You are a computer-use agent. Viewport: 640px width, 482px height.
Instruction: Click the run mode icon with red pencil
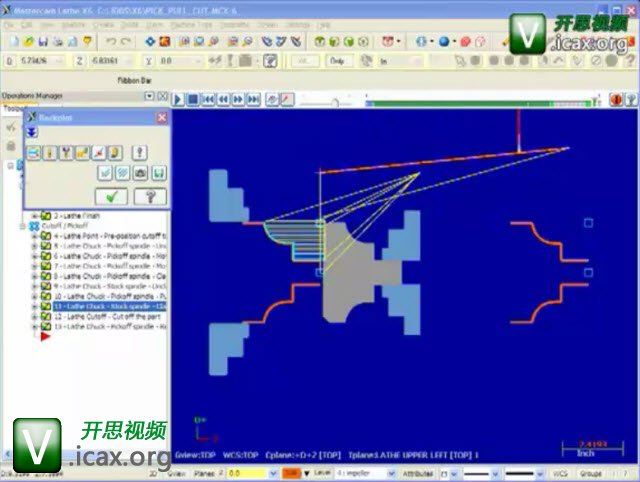pos(287,99)
